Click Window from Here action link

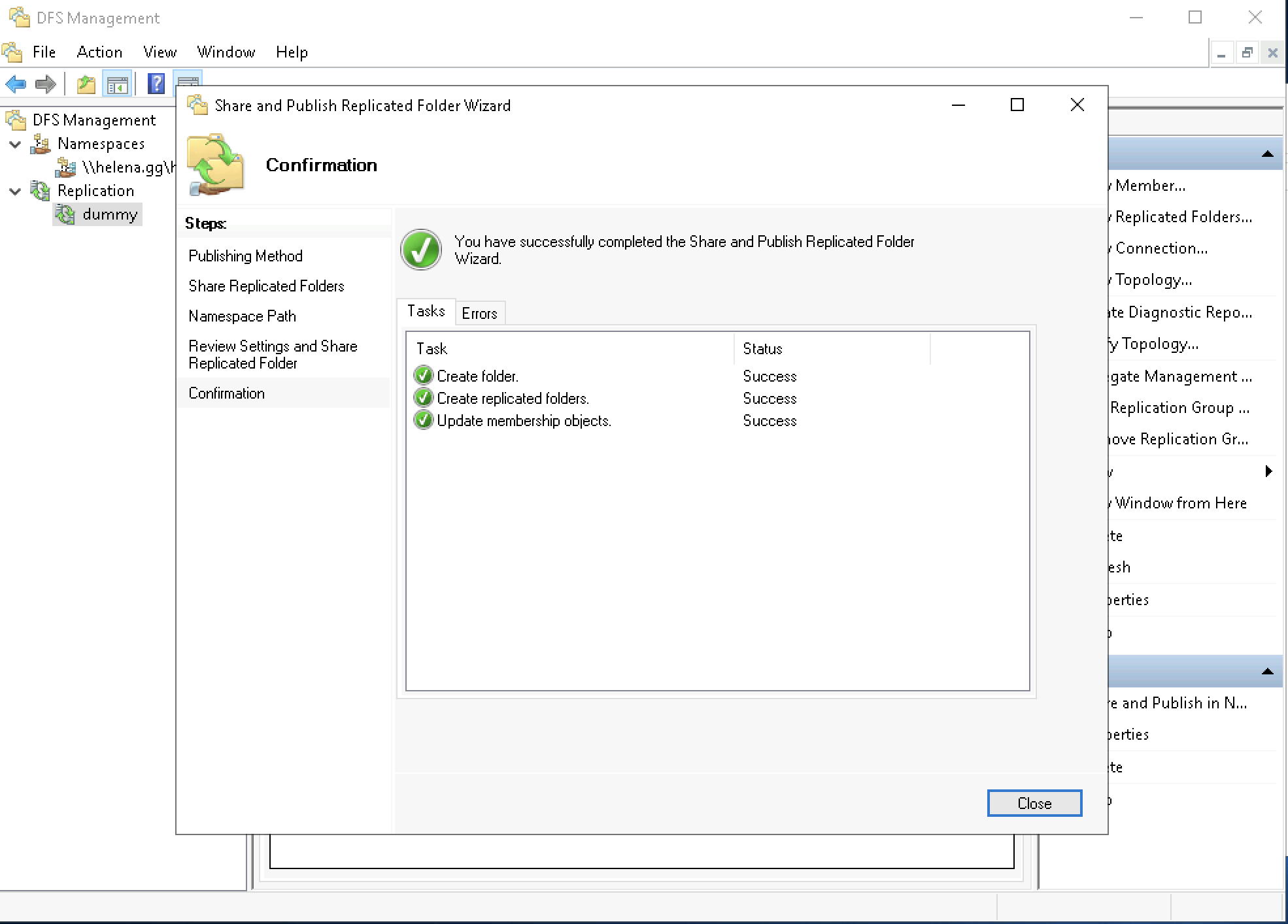[1180, 503]
